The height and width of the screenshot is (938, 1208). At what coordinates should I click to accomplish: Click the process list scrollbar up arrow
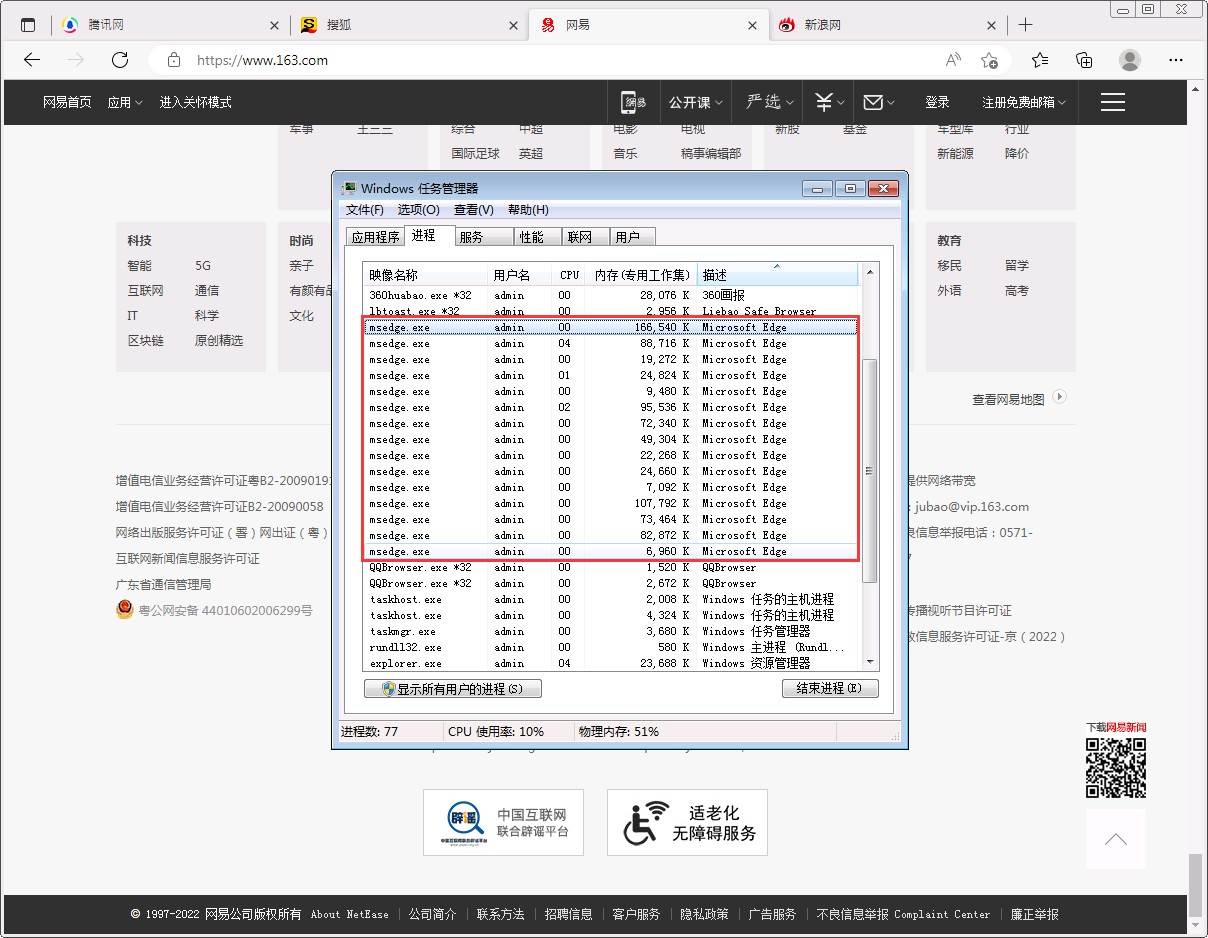[869, 272]
